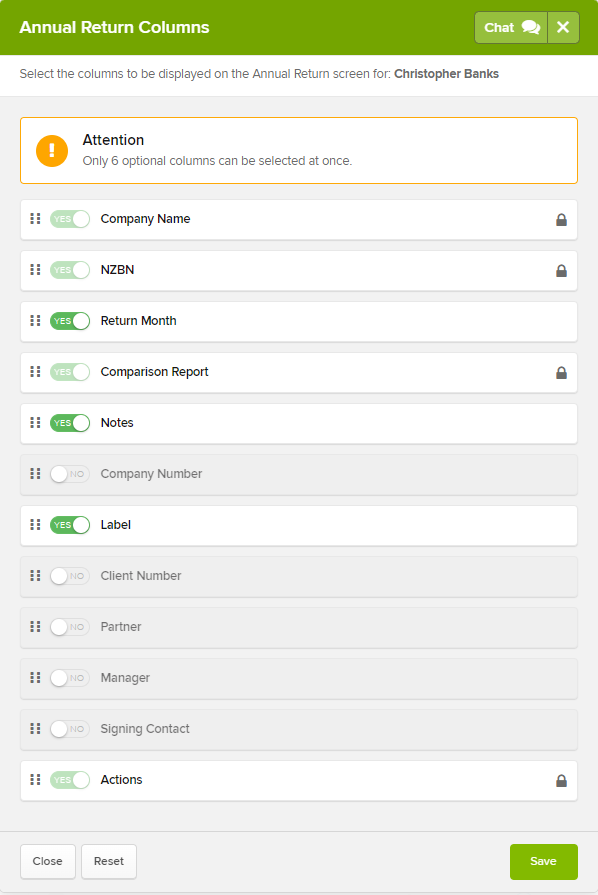Click the lock icon on Comparison Report row
Image resolution: width=598 pixels, height=895 pixels.
click(561, 373)
